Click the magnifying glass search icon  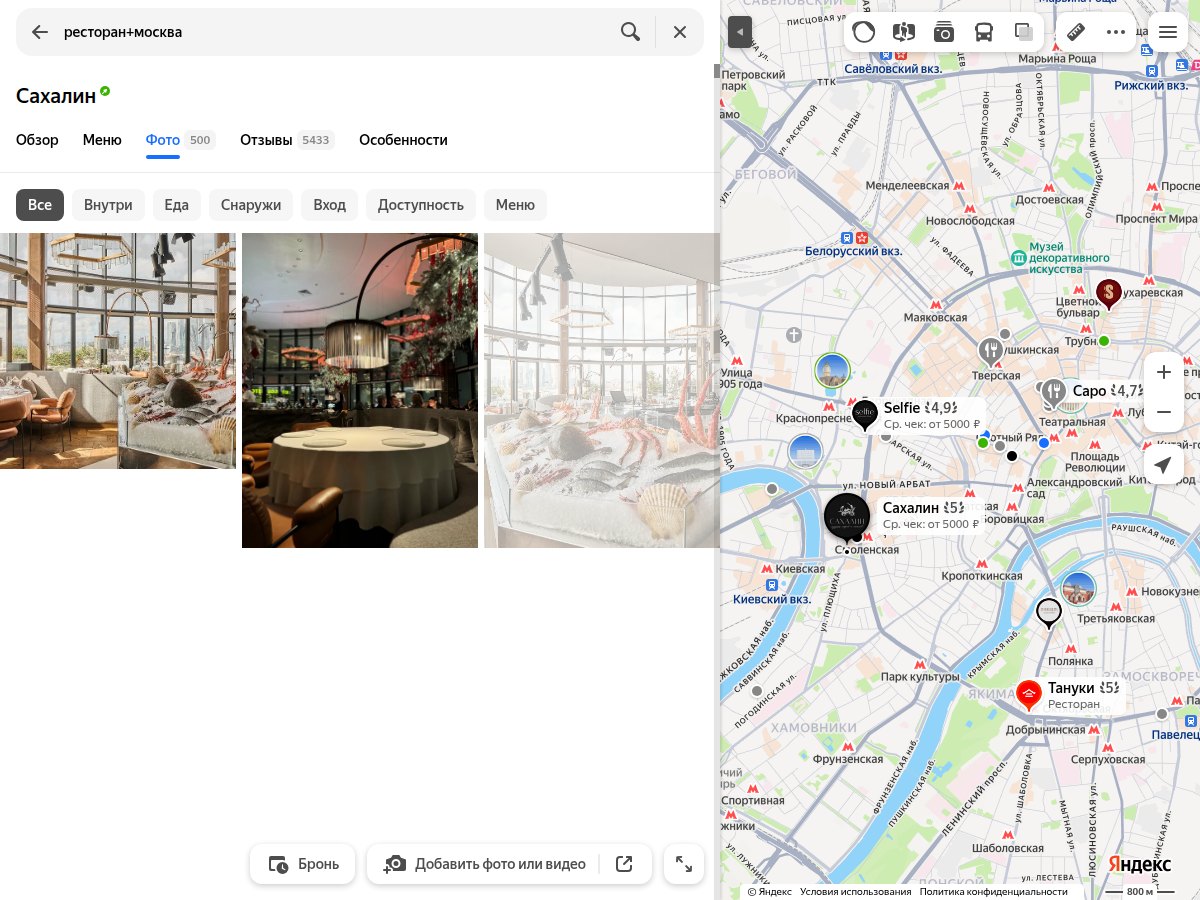coord(630,32)
